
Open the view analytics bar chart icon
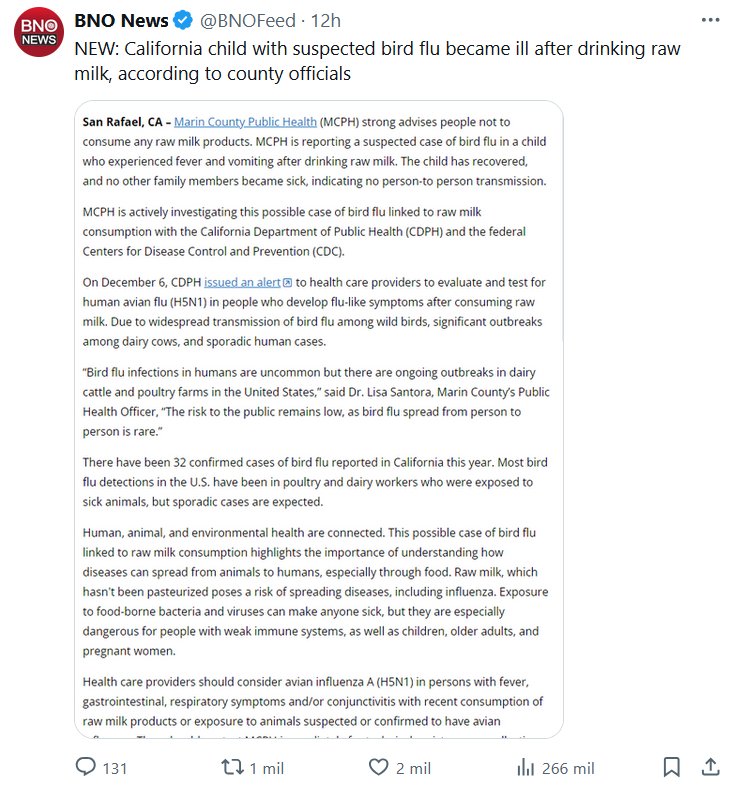(x=524, y=767)
